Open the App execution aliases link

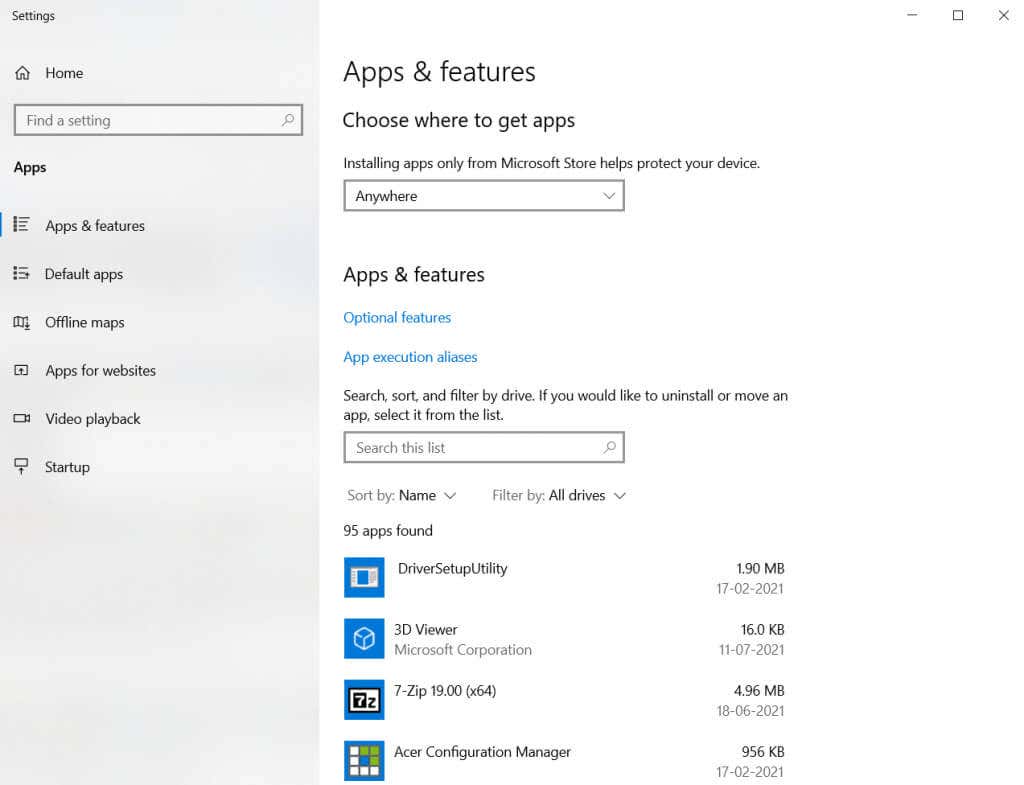coord(410,357)
